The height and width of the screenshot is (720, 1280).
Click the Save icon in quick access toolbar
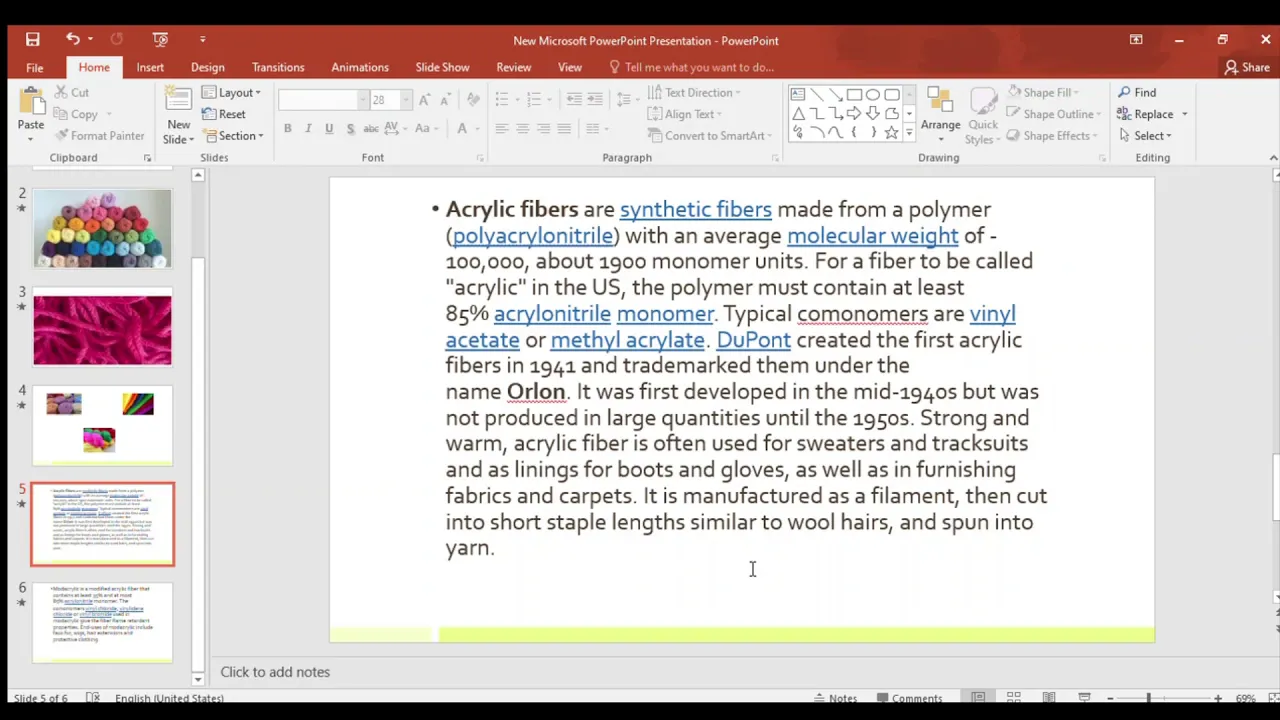tap(33, 39)
